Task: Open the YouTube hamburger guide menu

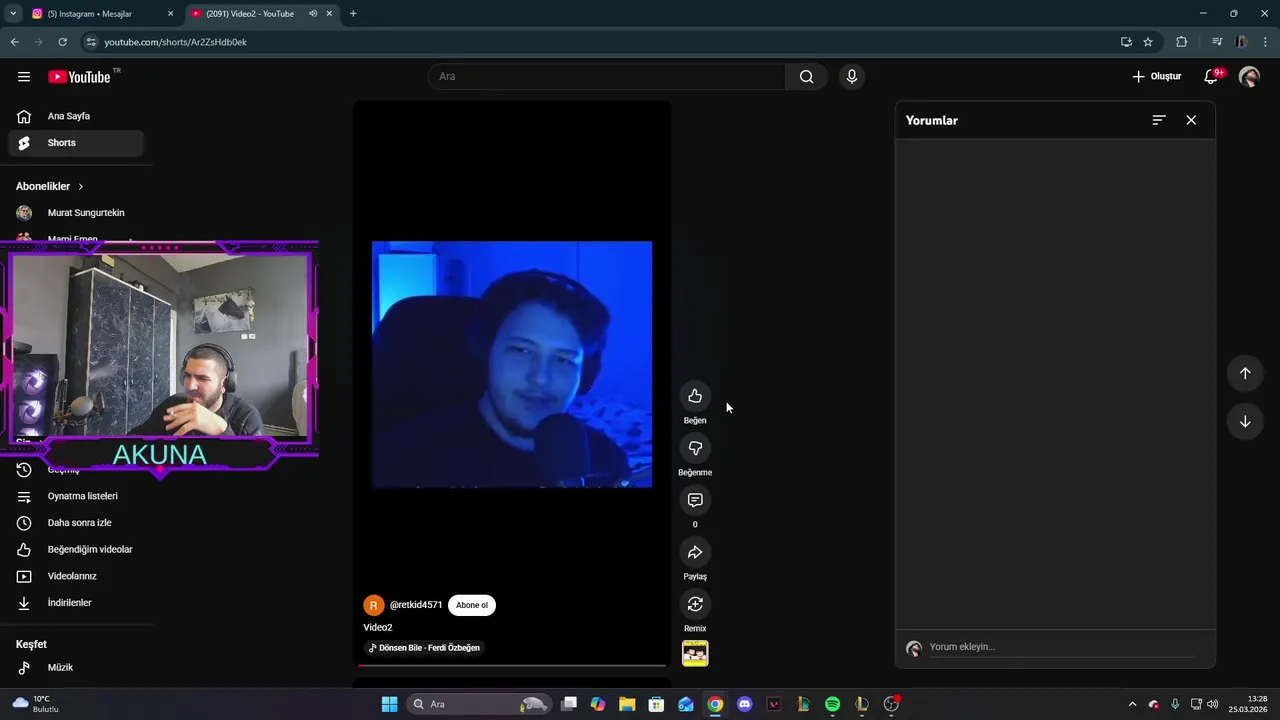Action: (24, 77)
